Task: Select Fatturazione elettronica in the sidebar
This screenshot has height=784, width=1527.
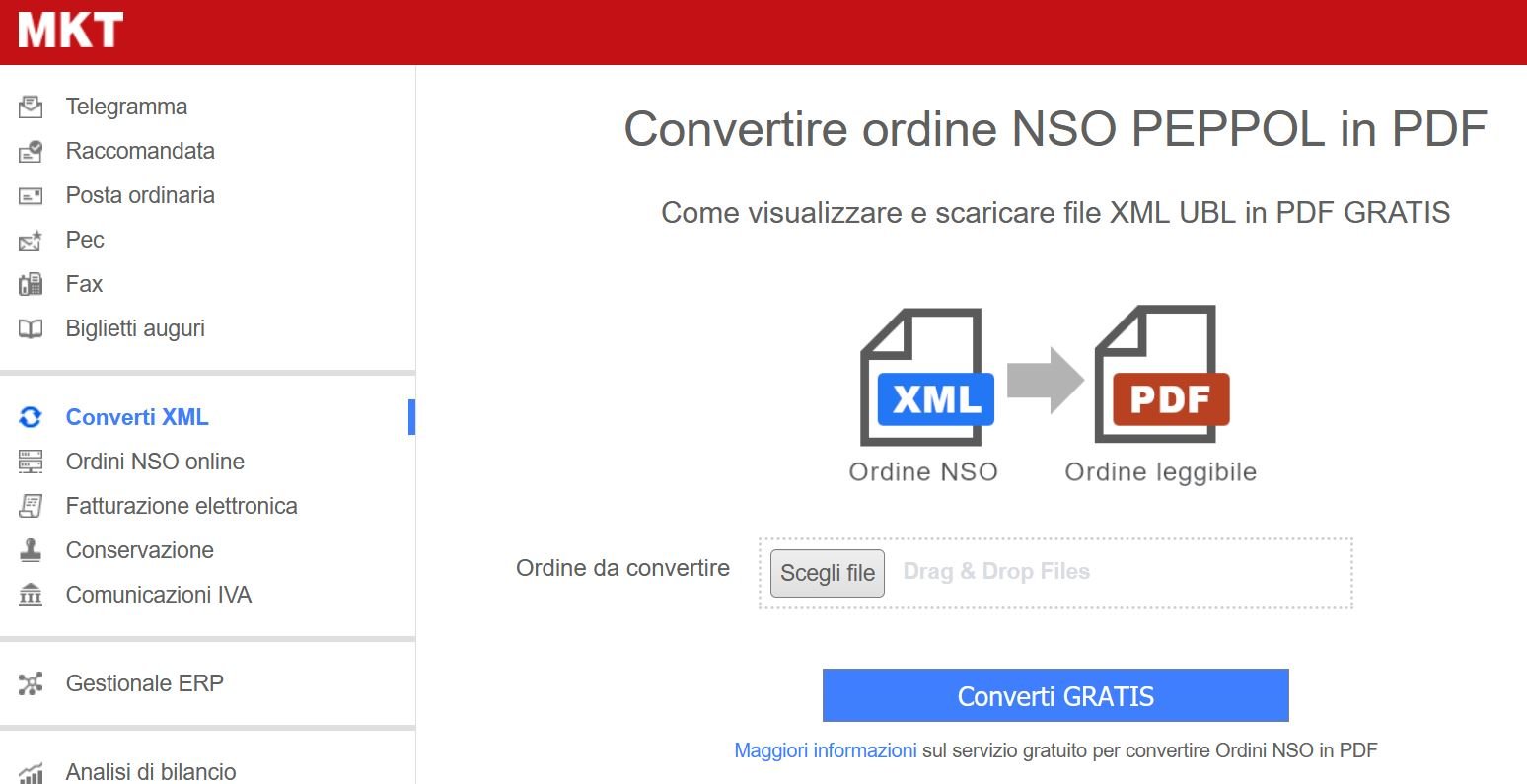Action: (182, 505)
